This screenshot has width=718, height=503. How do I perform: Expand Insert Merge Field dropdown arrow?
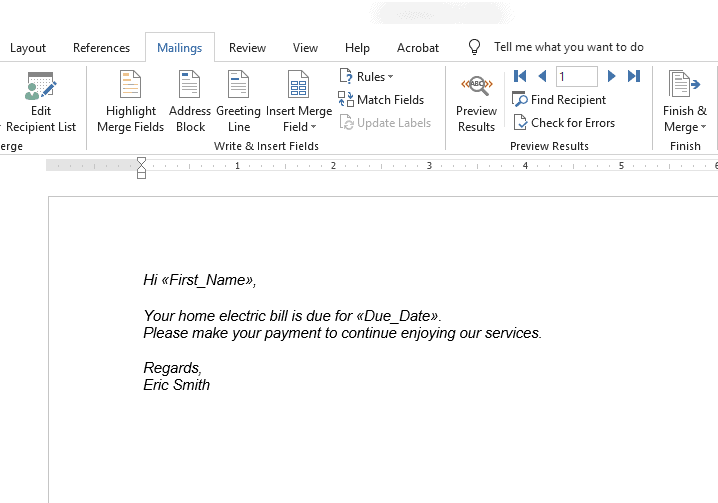point(314,127)
